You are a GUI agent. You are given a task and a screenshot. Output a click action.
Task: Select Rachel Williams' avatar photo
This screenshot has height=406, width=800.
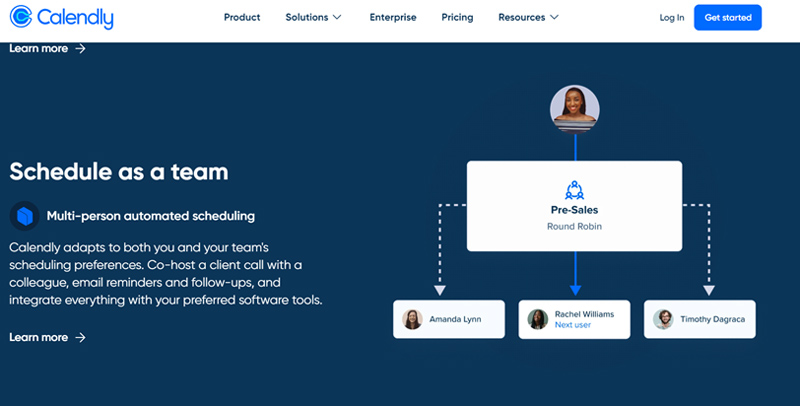[538, 319]
